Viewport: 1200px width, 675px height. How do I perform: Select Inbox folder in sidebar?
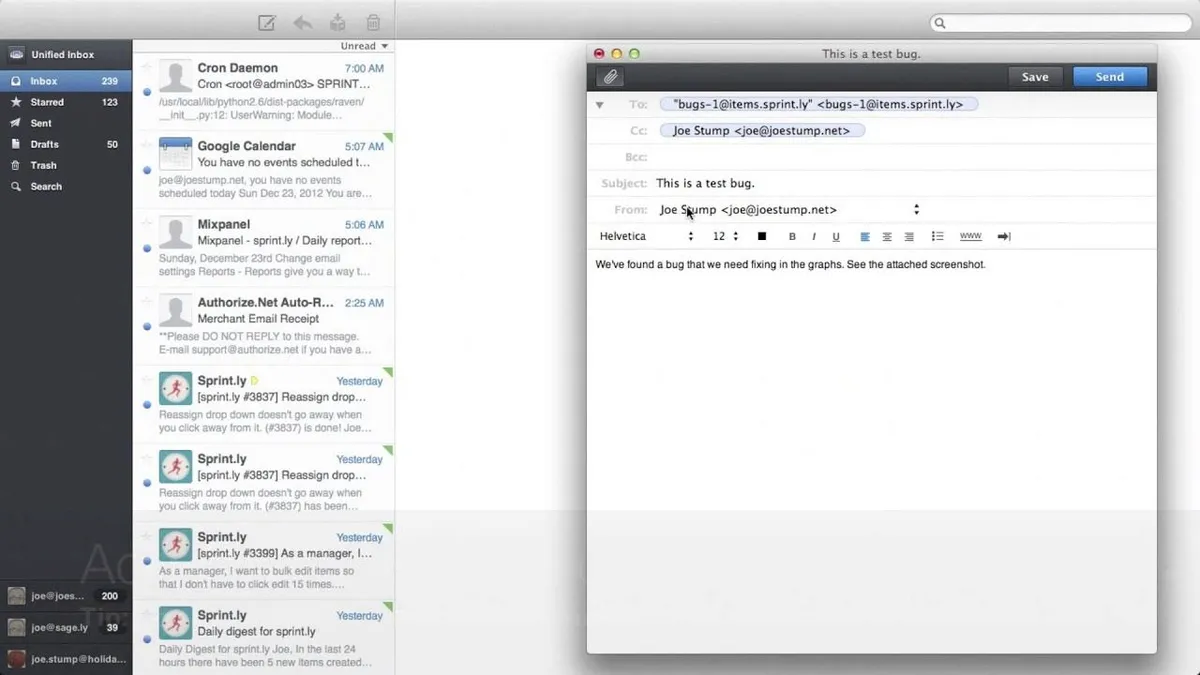[x=66, y=81]
